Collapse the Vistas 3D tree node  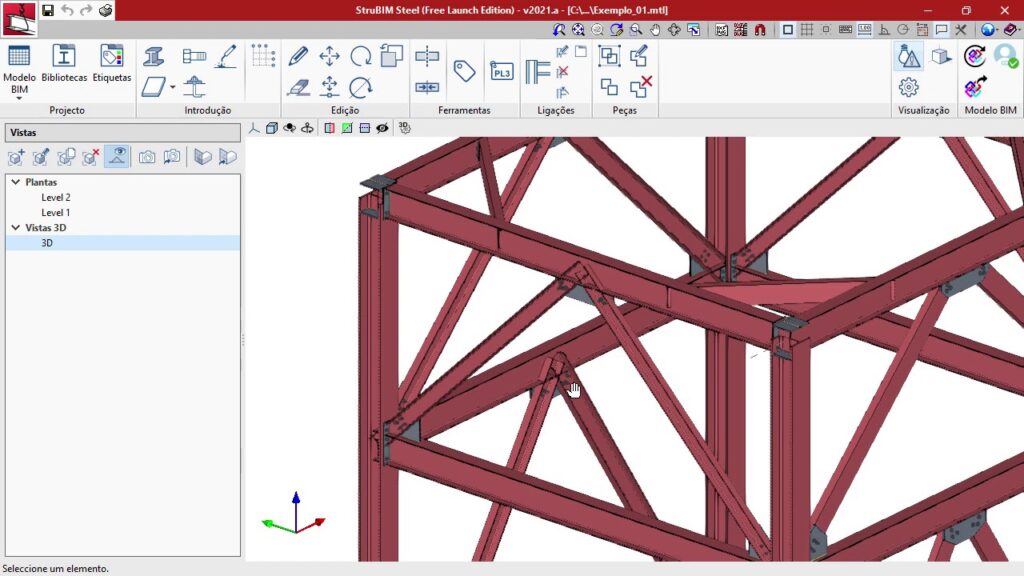(x=16, y=227)
